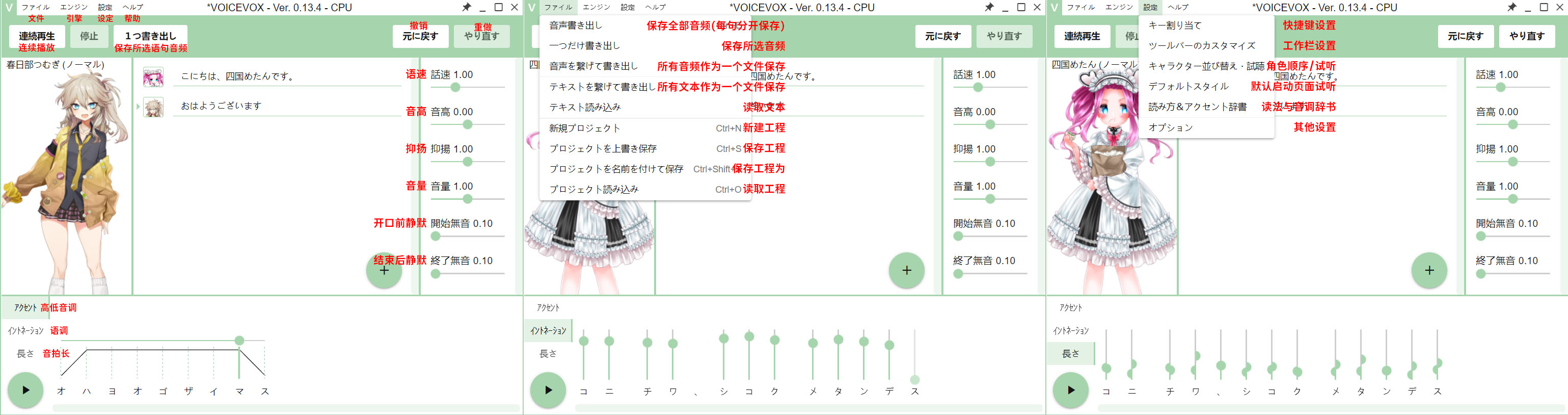The image size is (1568, 415).
Task: Open the ヘルプ menu in the left window
Action: 132,7
